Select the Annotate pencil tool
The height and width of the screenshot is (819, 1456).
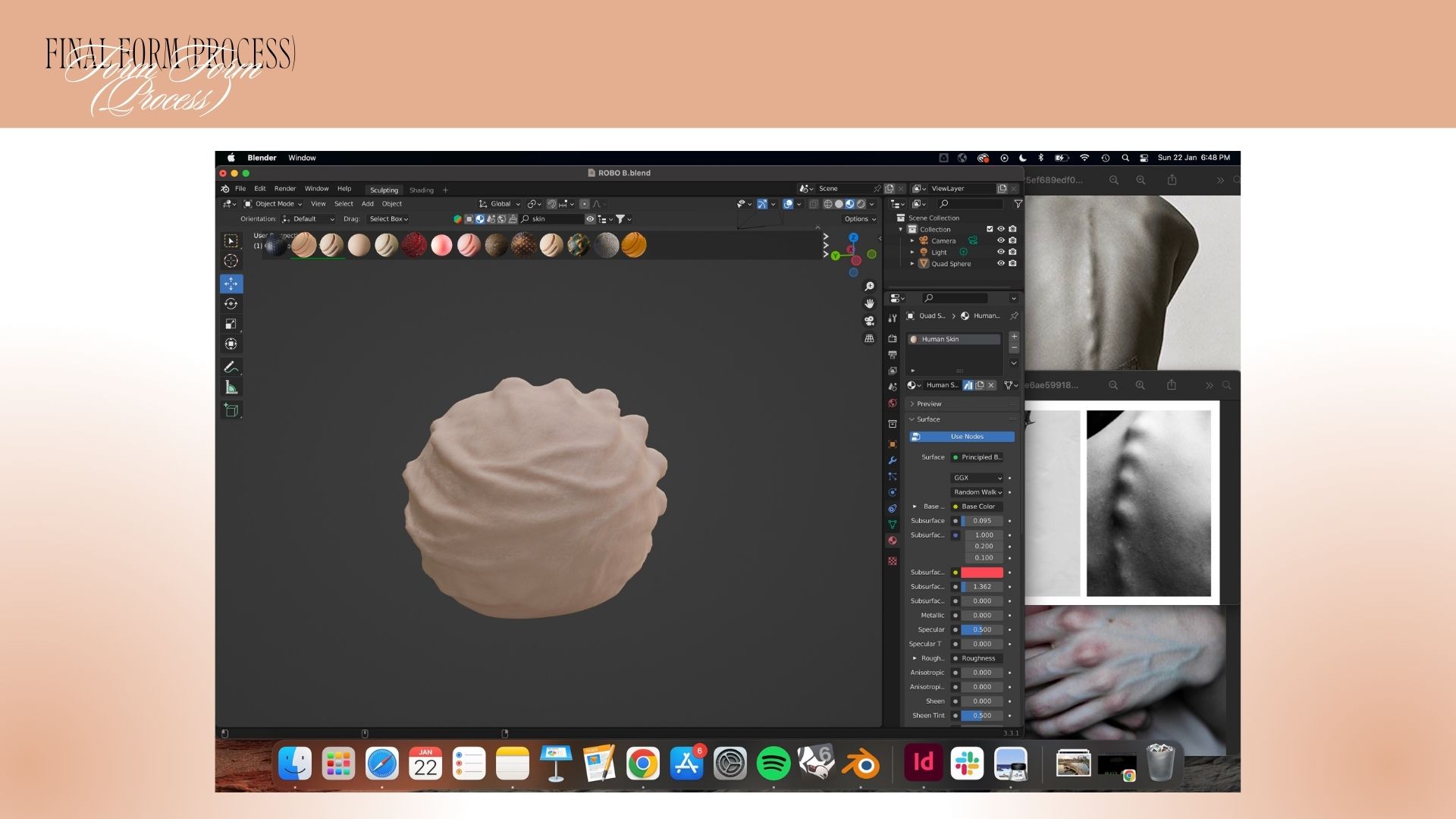(x=231, y=367)
